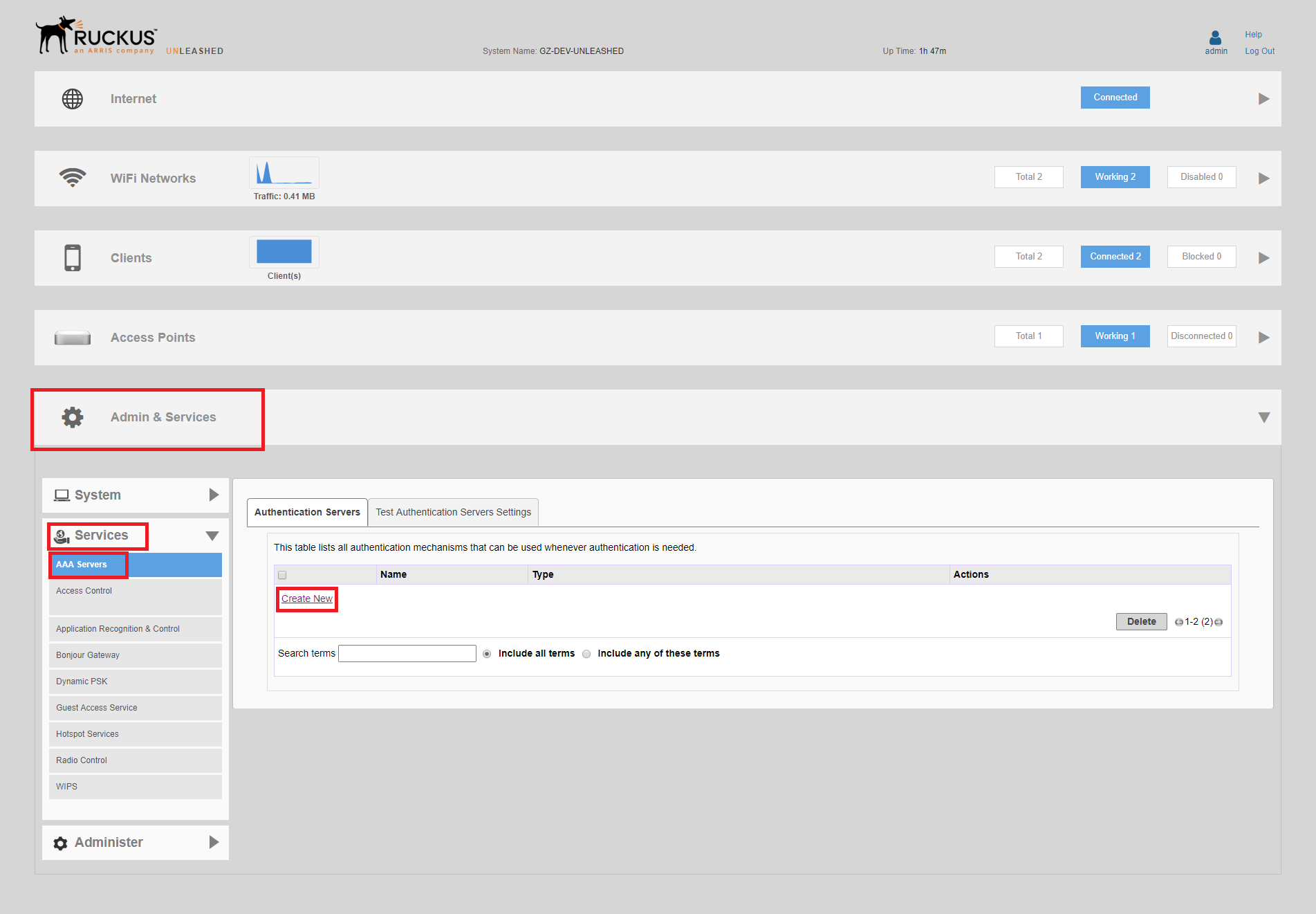Click Access Points Total 1 button
Viewport: 1316px width, 914px height.
coord(1029,336)
